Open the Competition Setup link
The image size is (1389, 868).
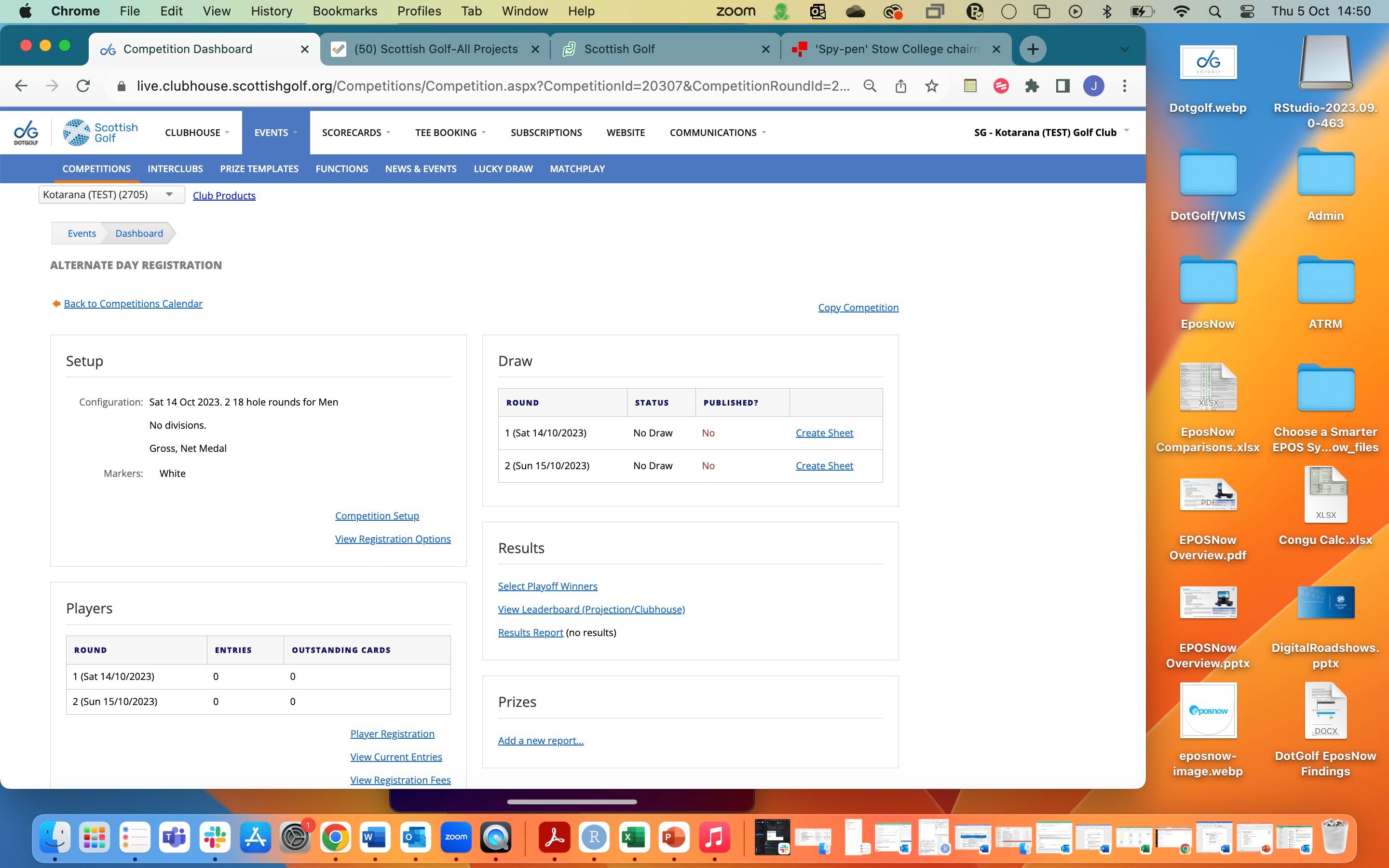(x=377, y=515)
